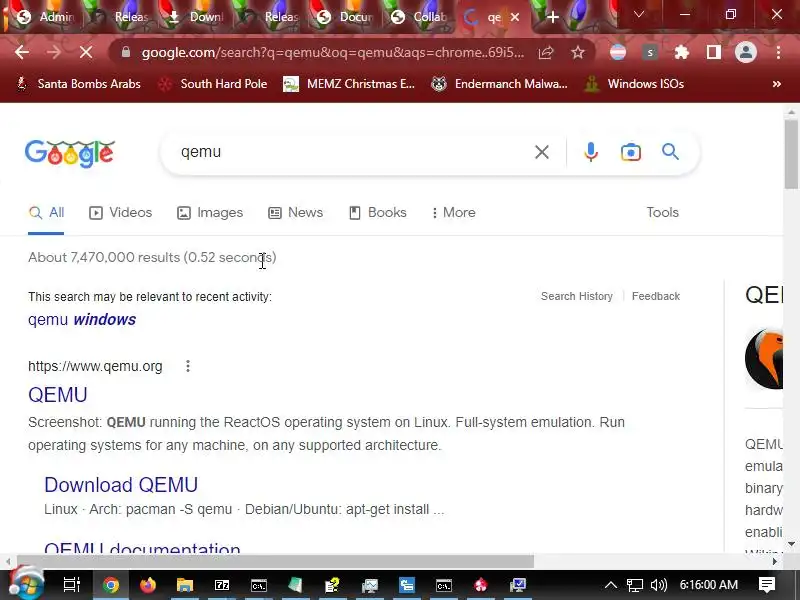Stop loading the page with the X button

pos(86,52)
